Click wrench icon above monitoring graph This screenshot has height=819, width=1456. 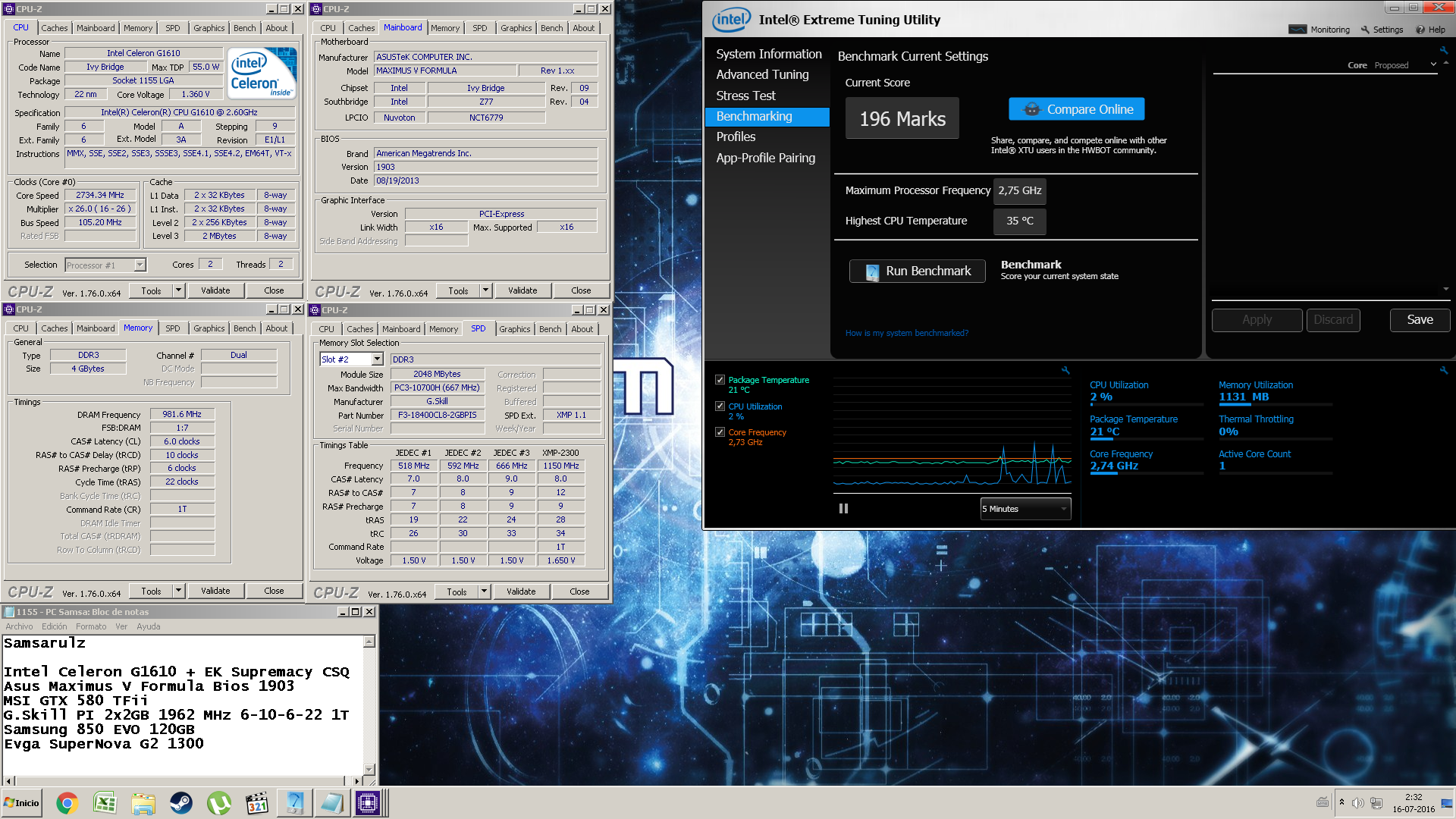coord(1065,370)
